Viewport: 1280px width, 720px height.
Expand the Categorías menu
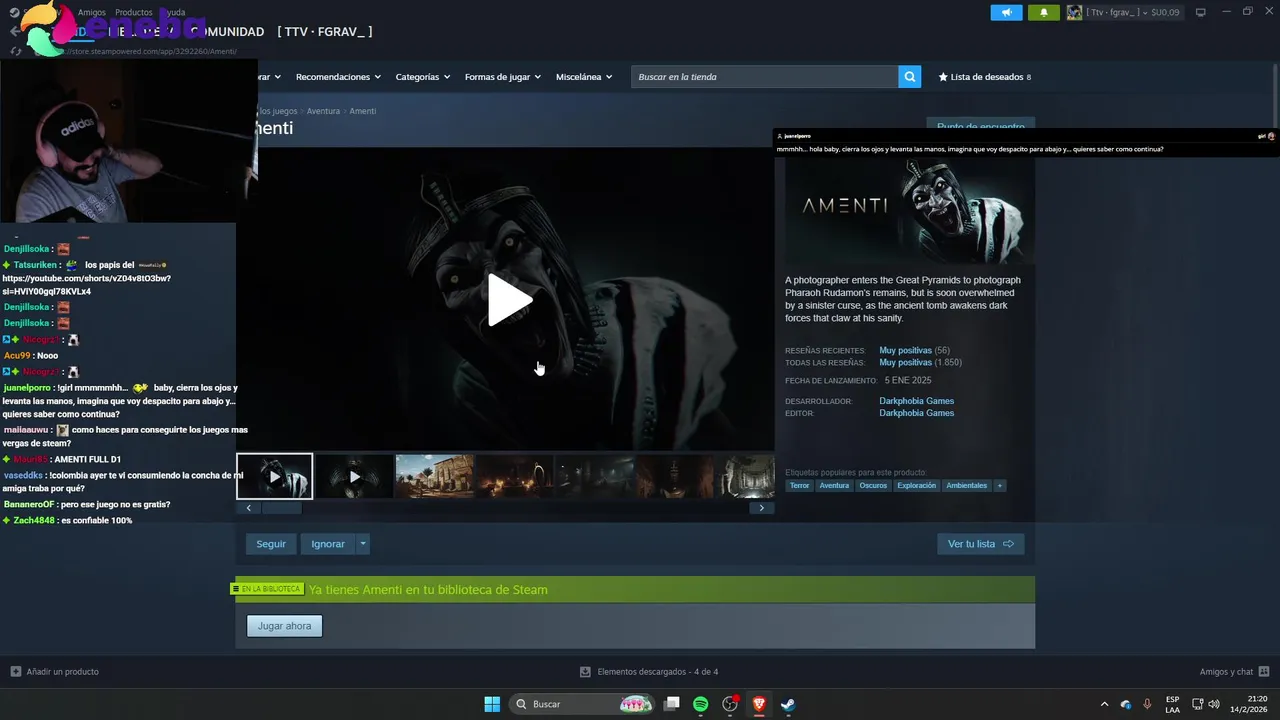click(x=422, y=77)
